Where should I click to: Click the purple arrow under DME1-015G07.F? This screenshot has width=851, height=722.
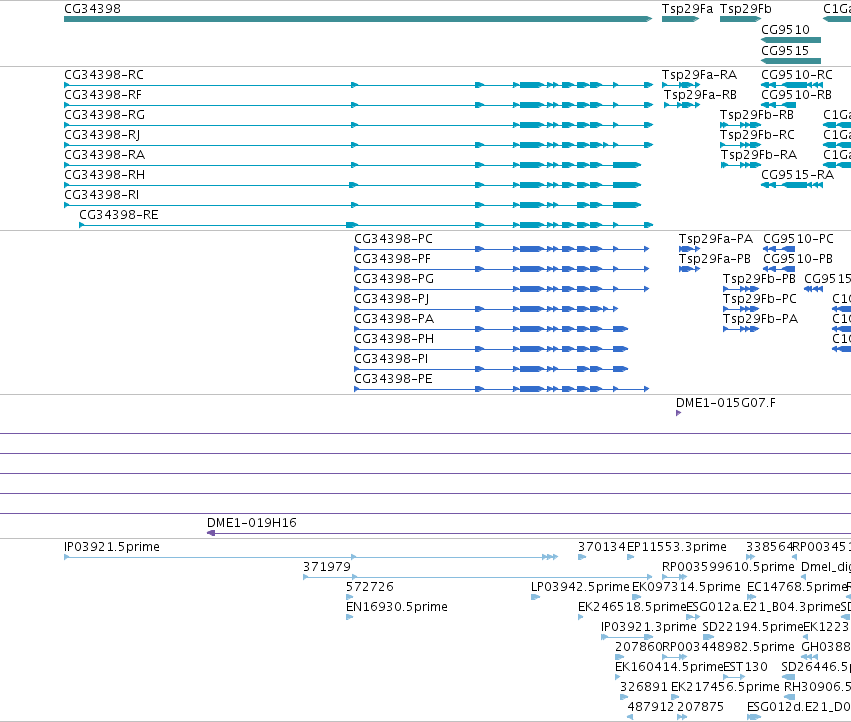tap(678, 413)
